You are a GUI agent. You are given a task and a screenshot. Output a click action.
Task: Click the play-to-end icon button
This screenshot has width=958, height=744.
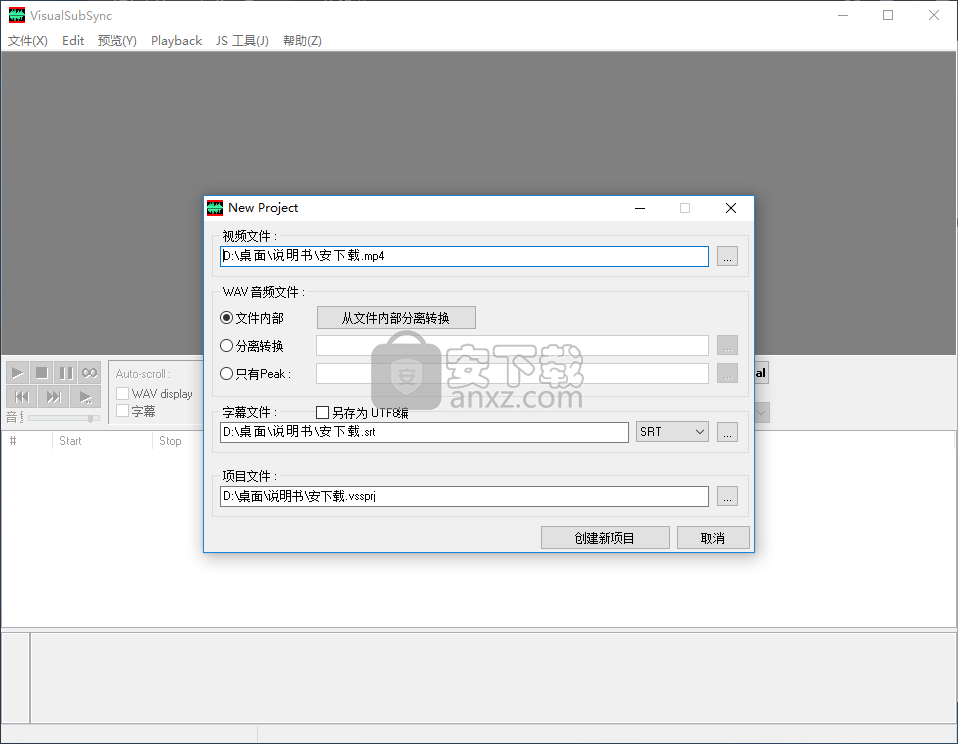pyautogui.click(x=86, y=397)
